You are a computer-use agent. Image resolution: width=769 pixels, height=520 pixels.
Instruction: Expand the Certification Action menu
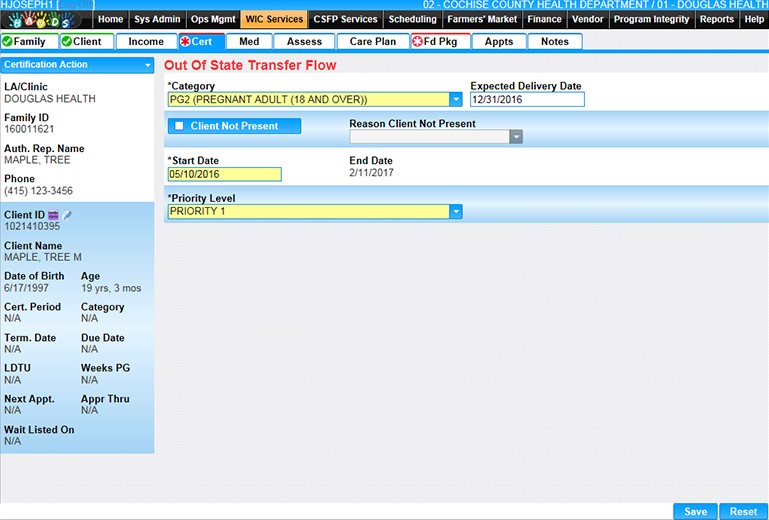[x=148, y=65]
